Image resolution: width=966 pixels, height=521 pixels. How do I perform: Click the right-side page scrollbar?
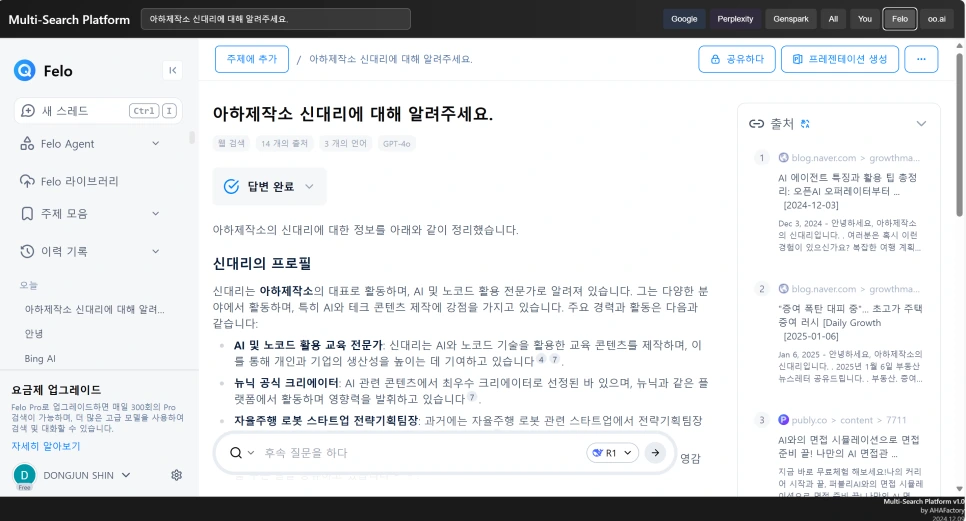pyautogui.click(x=959, y=135)
